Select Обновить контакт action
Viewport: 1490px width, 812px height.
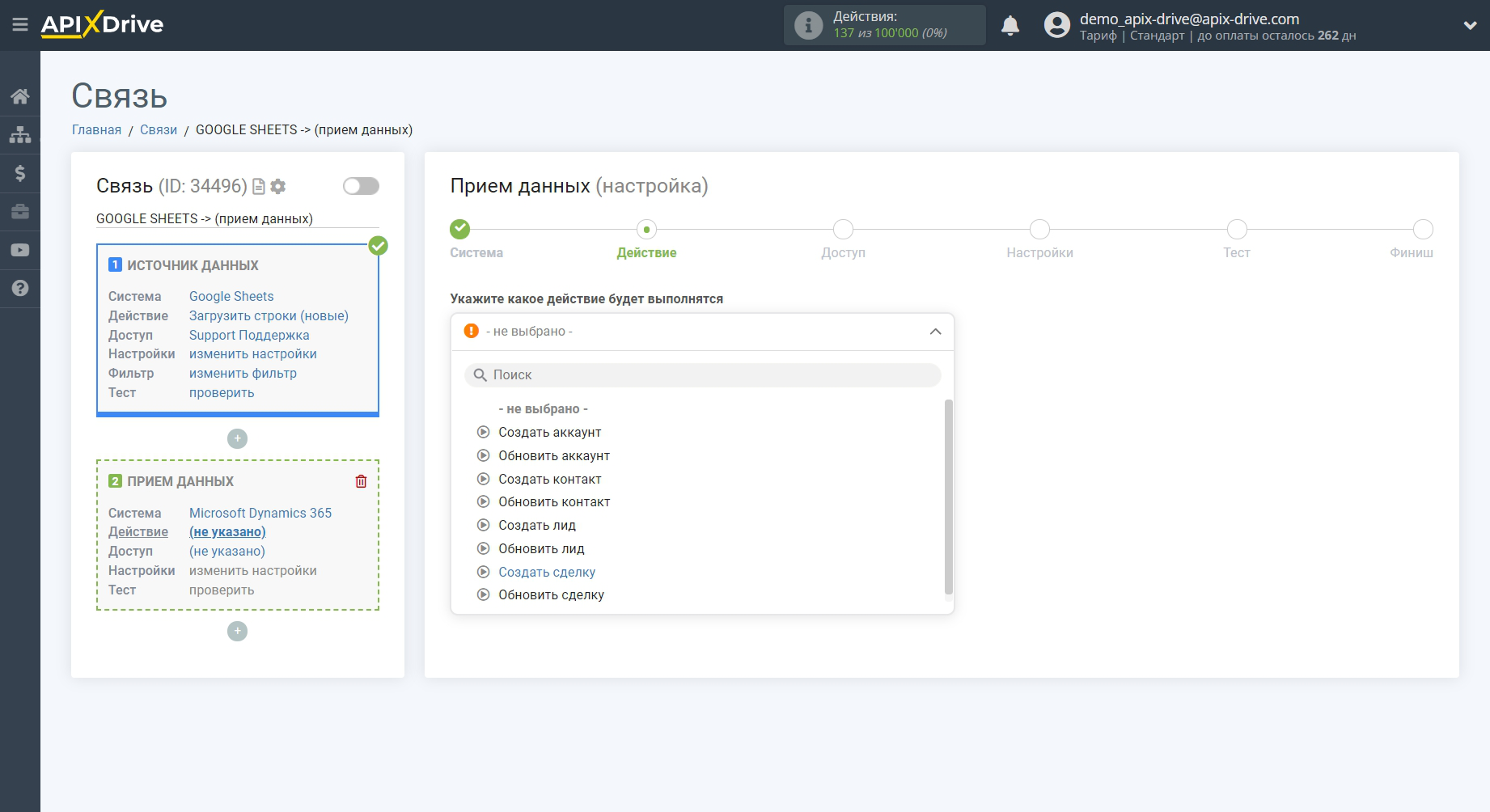click(x=554, y=502)
